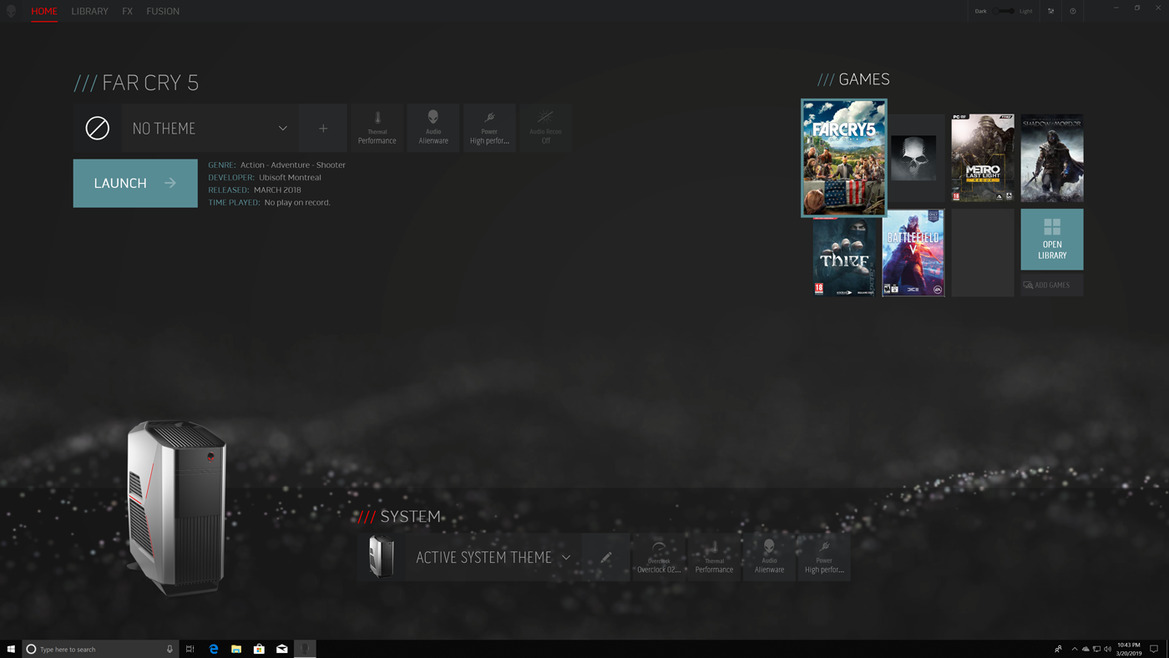Open system Power High performance tile
This screenshot has width=1169, height=658.
click(824, 557)
